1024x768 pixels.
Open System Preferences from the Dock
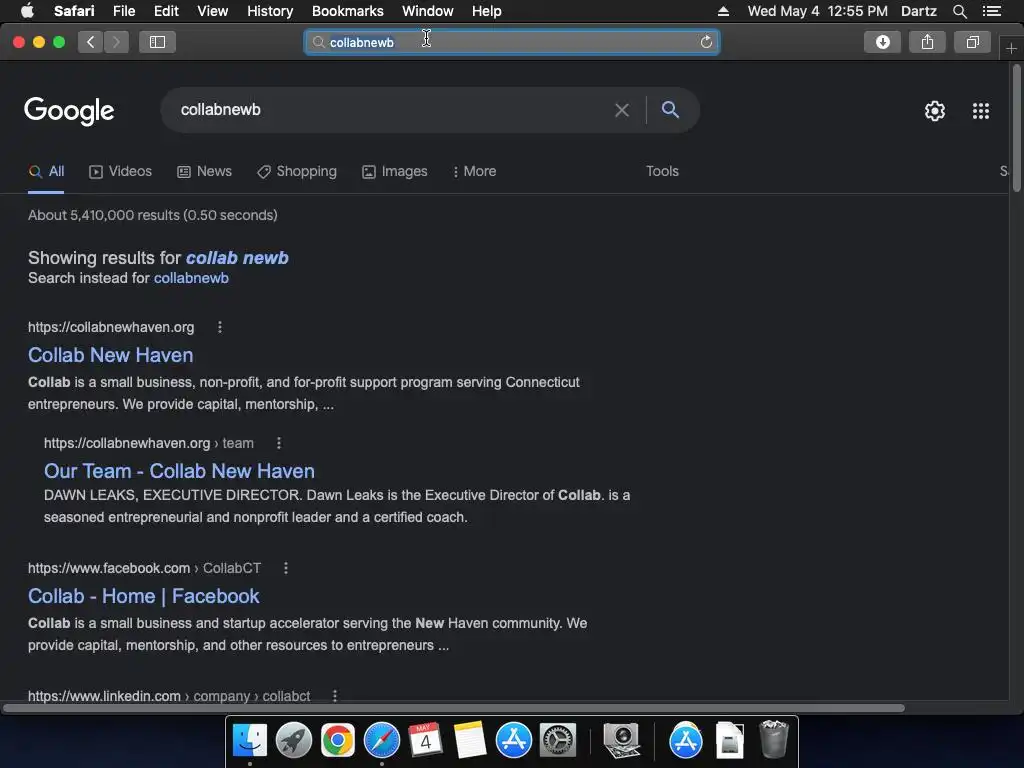pos(558,741)
